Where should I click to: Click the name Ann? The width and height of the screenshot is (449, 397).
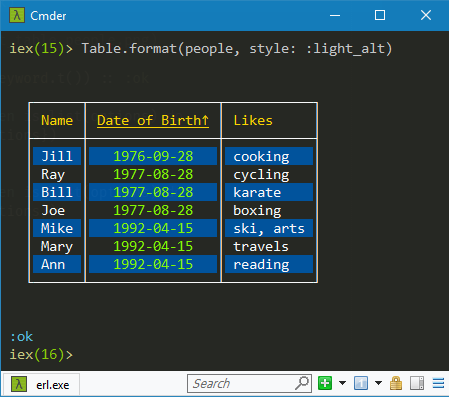[x=53, y=264]
